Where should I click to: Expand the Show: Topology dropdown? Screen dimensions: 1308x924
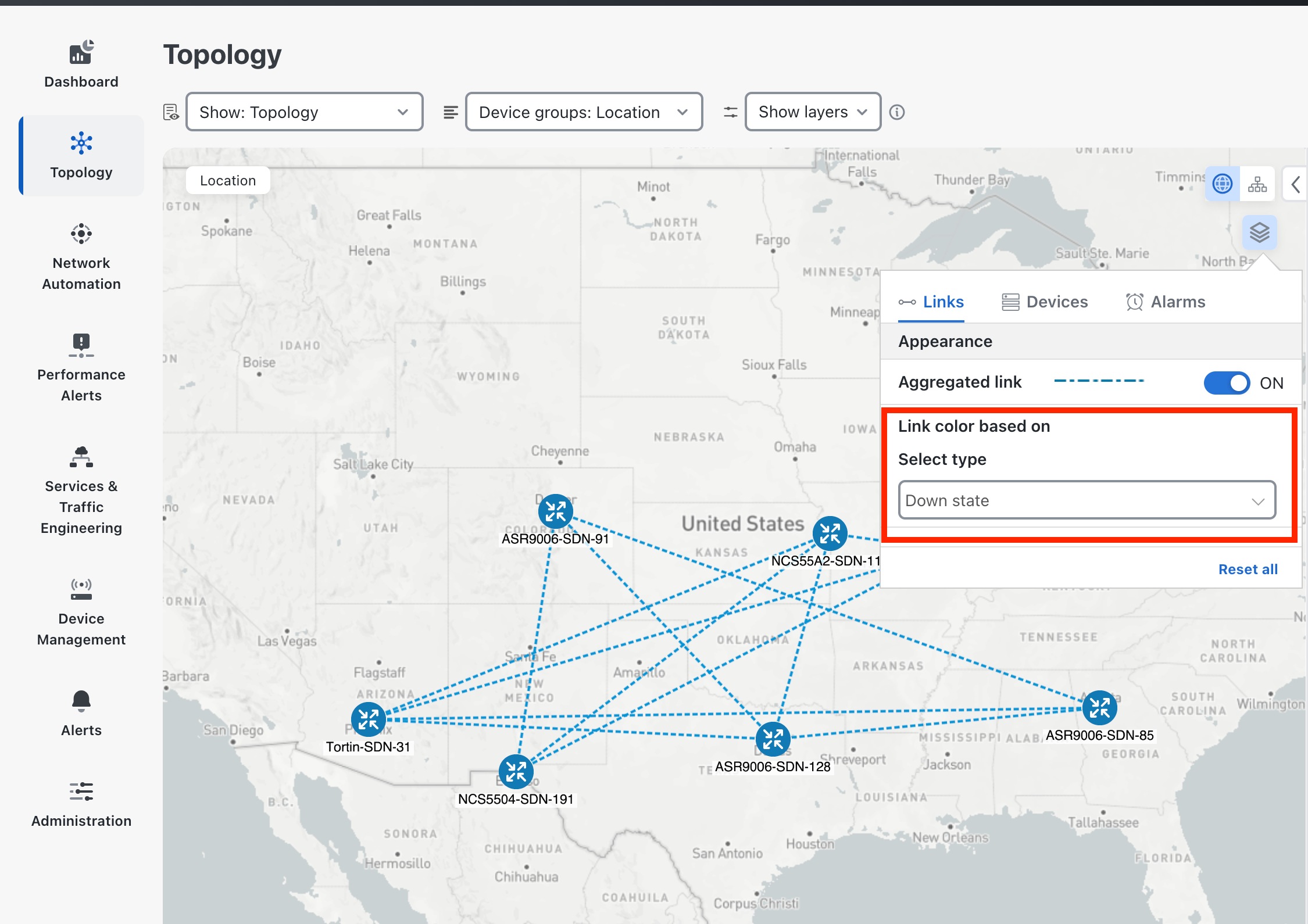tap(304, 112)
